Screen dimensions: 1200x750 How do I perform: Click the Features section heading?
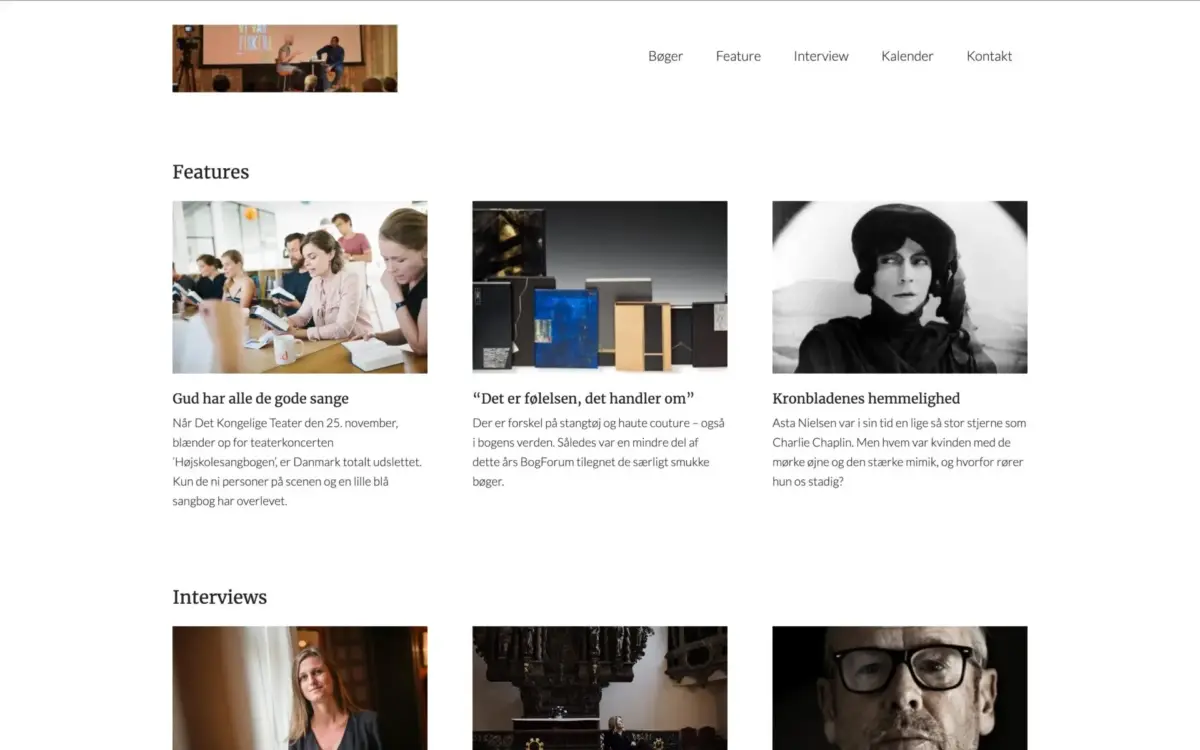(x=211, y=172)
